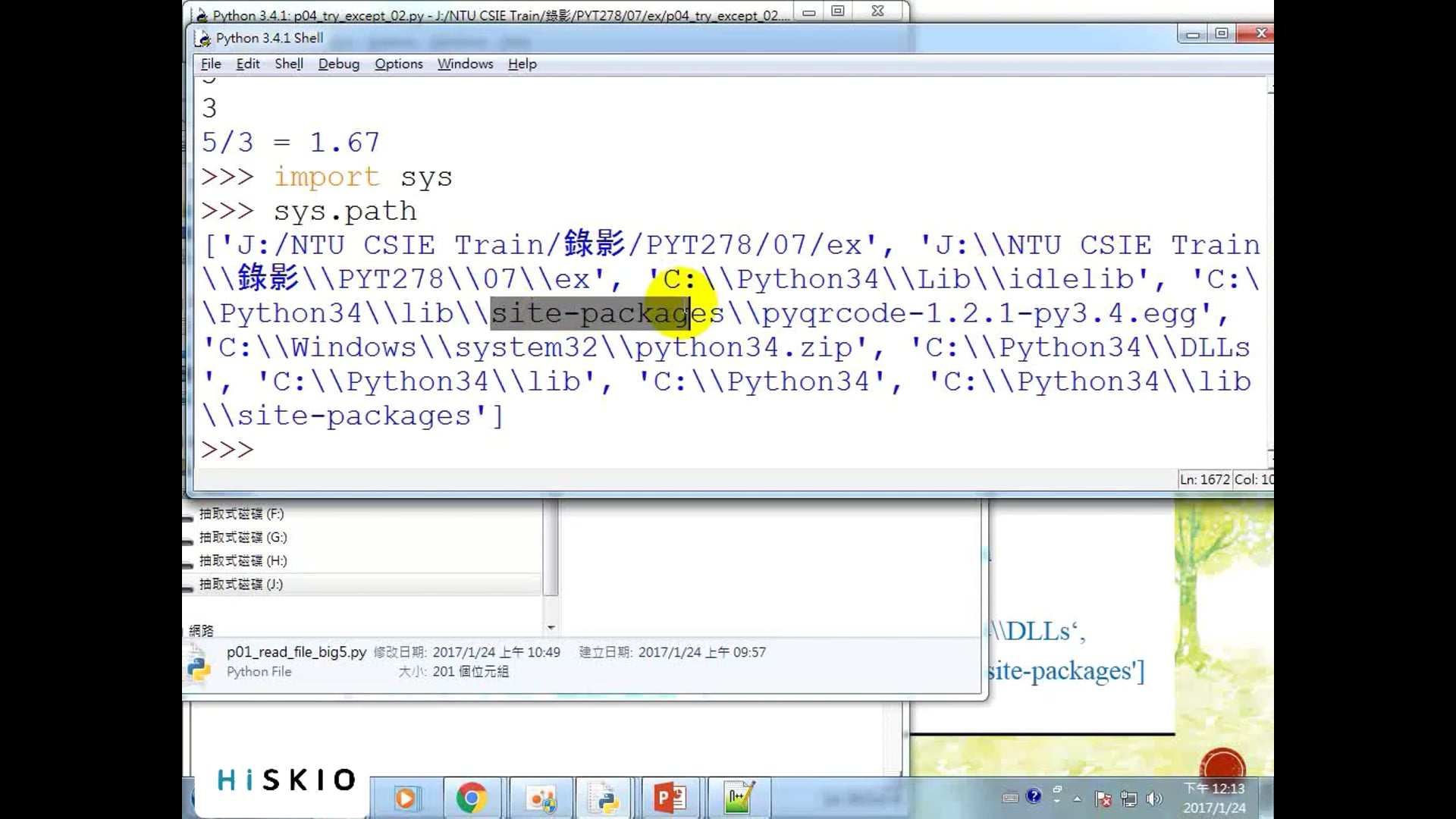Open the Notepad++ taskbar icon
This screenshot has height=819, width=1456.
pos(737,798)
